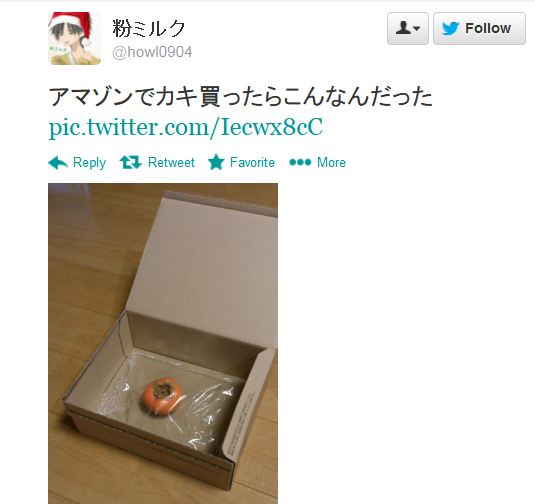This screenshot has width=535, height=504.
Task: Mark the tweet with the Favorite label
Action: [252, 162]
